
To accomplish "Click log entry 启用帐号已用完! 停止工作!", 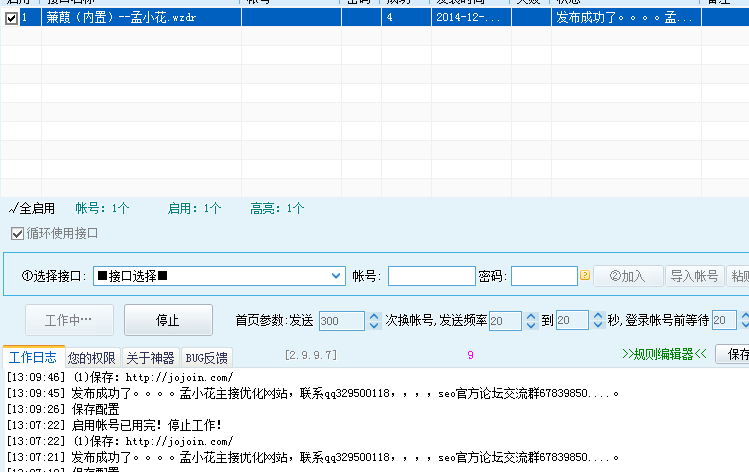I will [x=114, y=425].
